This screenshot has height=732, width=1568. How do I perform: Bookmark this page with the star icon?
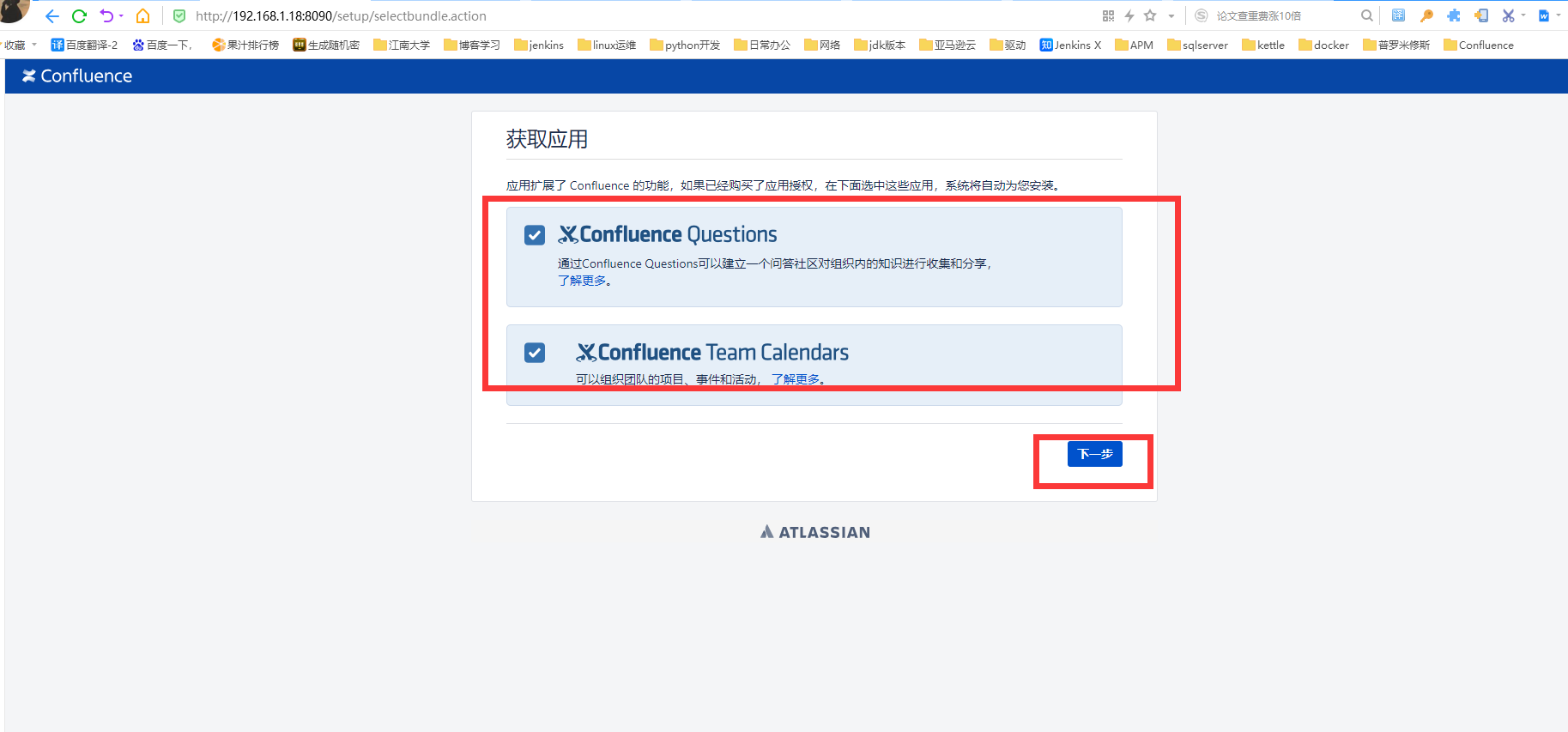click(x=1150, y=15)
